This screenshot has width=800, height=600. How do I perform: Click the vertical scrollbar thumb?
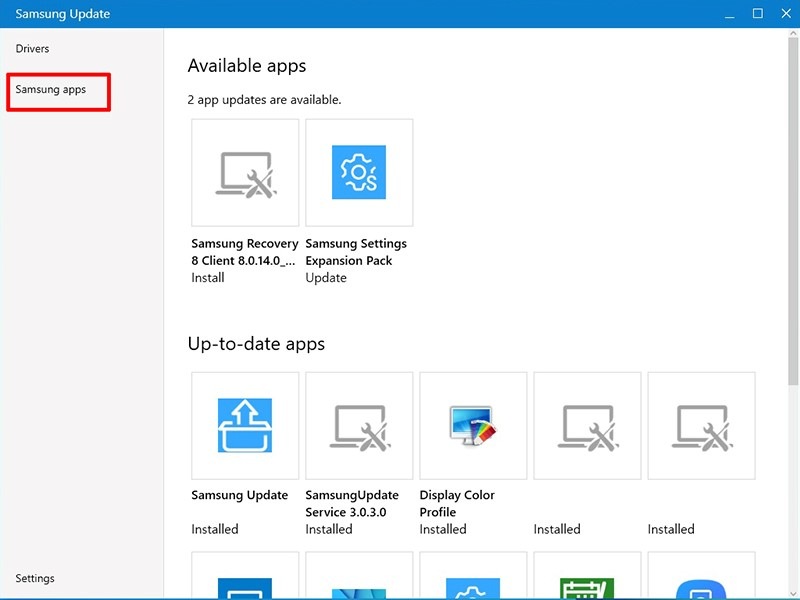[793, 211]
